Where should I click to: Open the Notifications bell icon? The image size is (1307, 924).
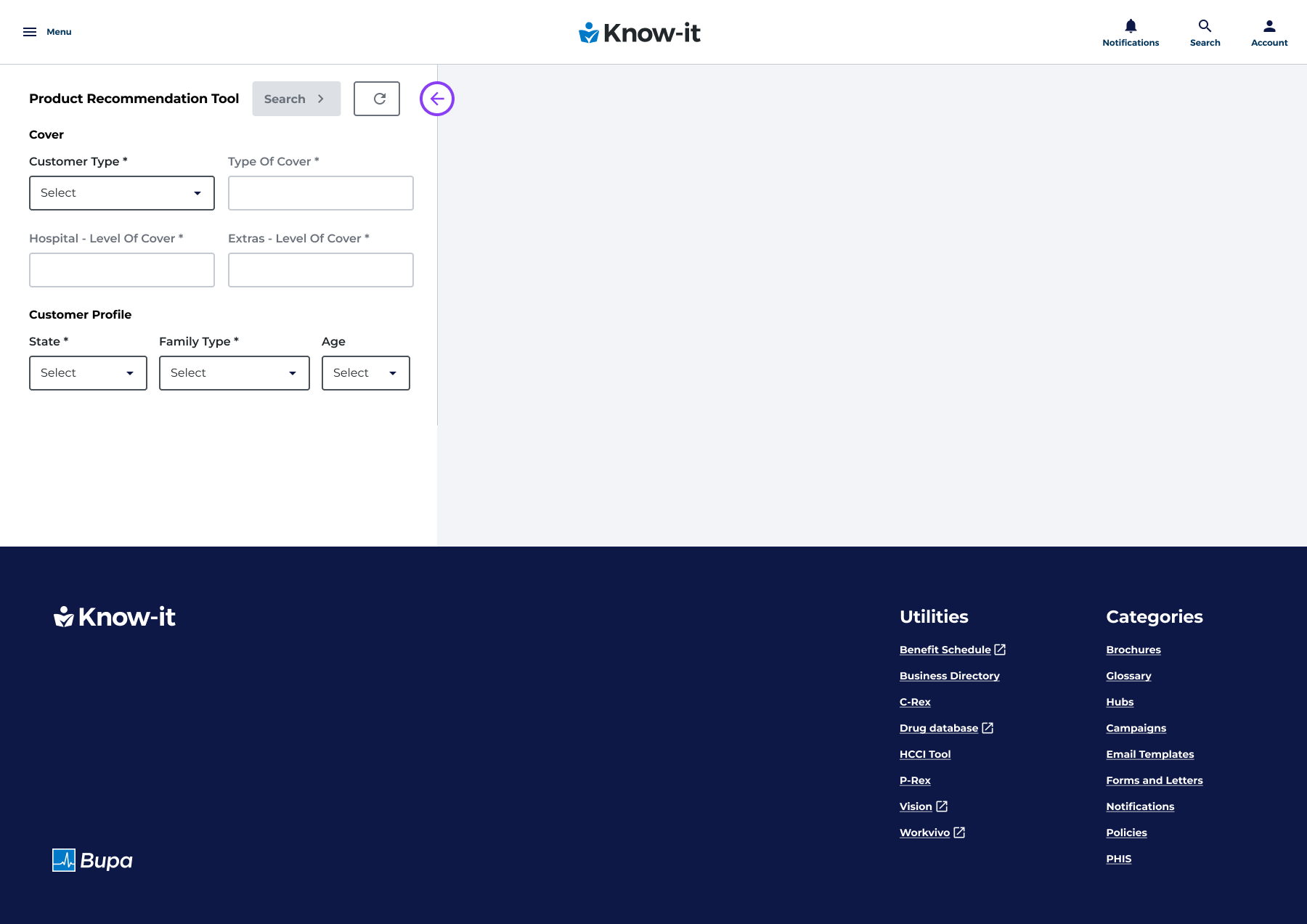pyautogui.click(x=1131, y=27)
